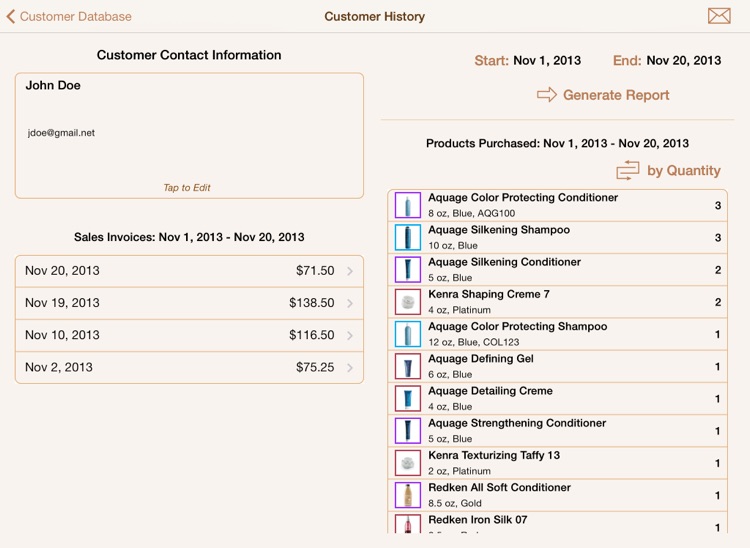
Task: Open Aquage Silkening Shampoo product image
Action: (x=408, y=237)
